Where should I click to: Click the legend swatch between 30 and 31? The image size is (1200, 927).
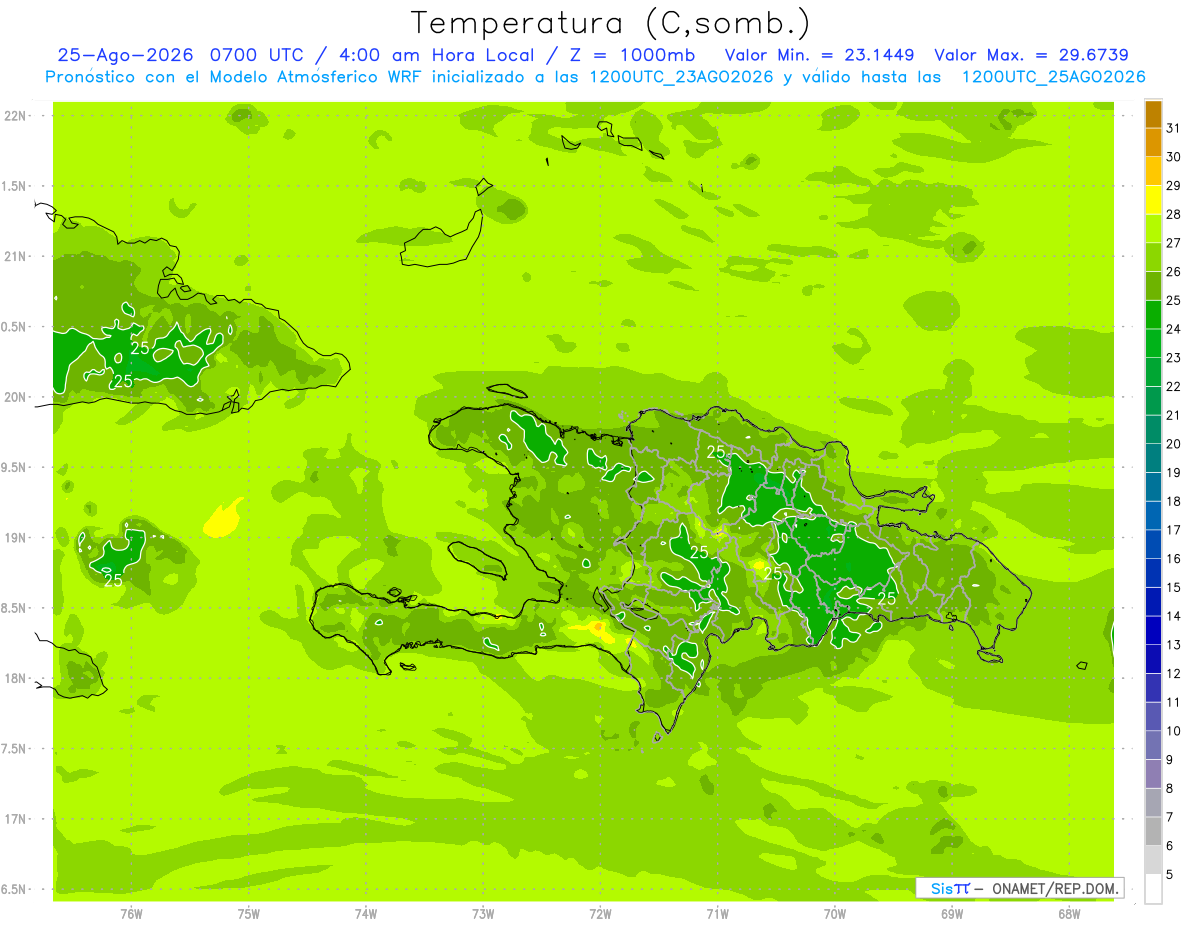coord(1153,143)
